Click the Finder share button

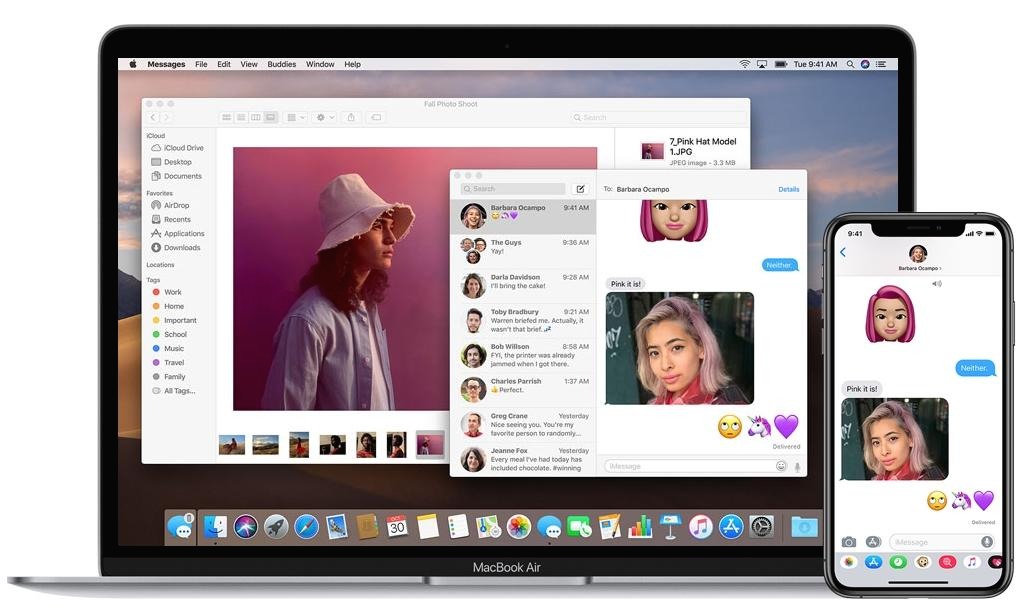(351, 117)
